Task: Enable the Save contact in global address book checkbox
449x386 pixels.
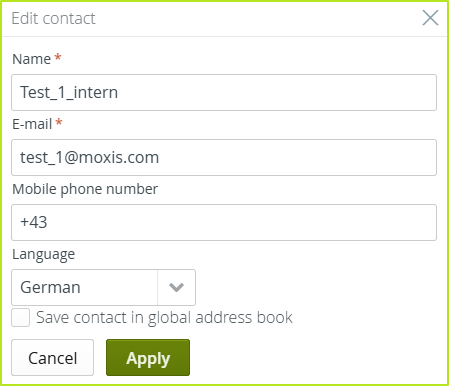Action: (x=21, y=317)
